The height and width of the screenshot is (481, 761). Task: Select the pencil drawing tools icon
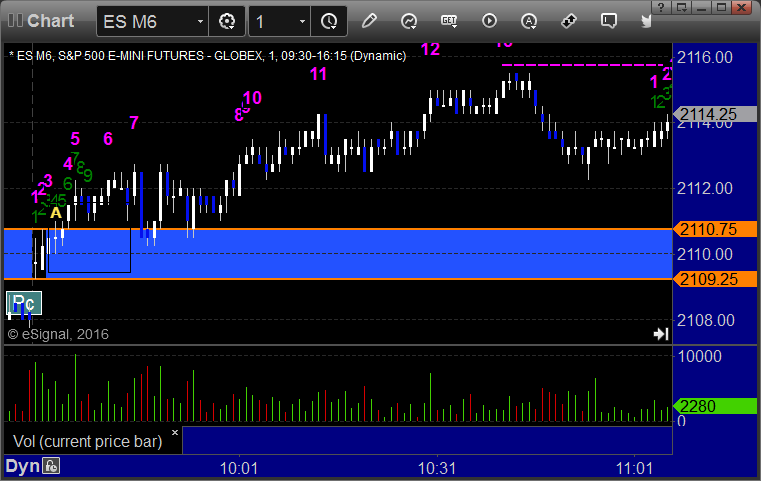coord(369,21)
